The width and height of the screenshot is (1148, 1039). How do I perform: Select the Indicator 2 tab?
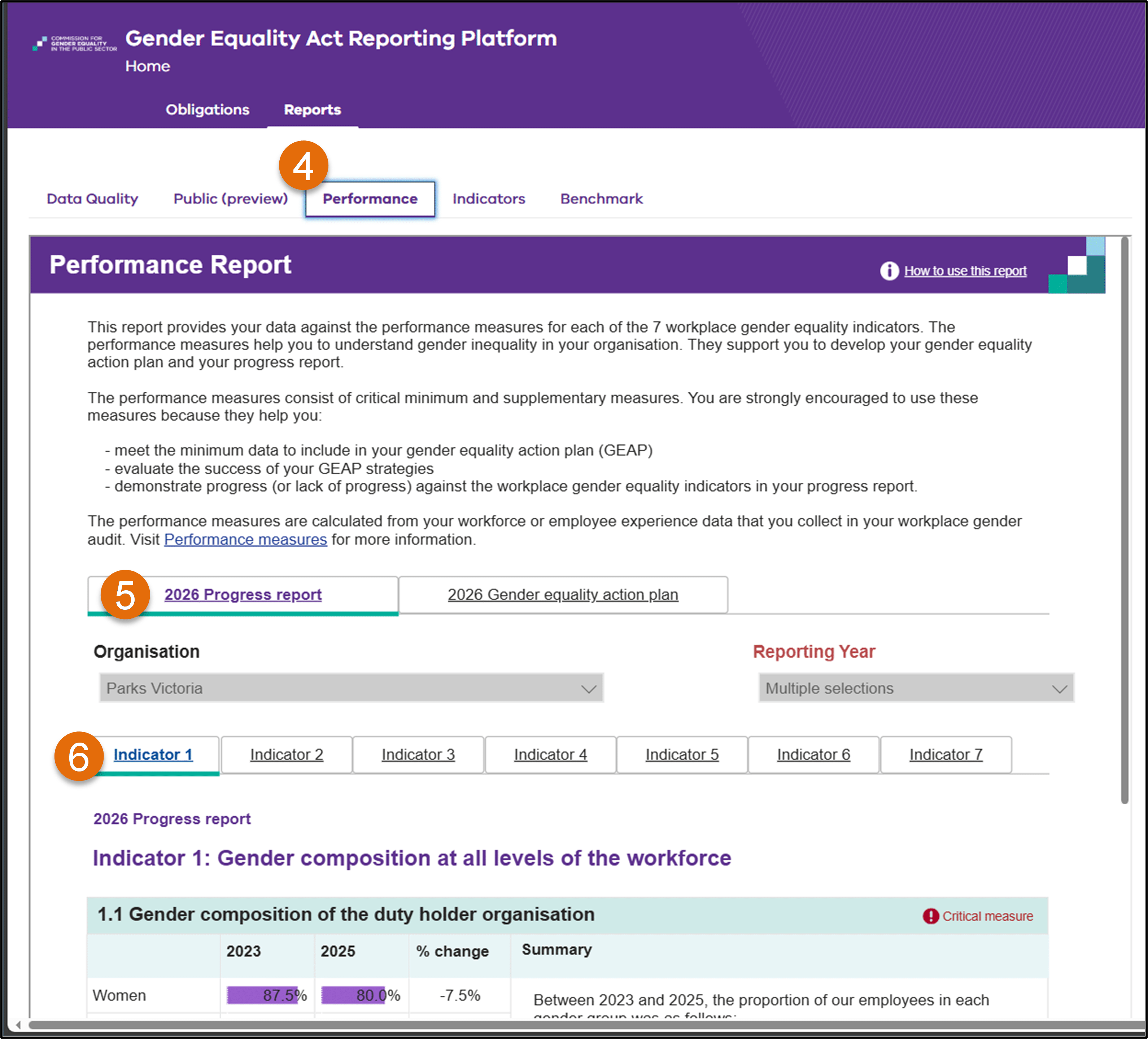(x=287, y=755)
